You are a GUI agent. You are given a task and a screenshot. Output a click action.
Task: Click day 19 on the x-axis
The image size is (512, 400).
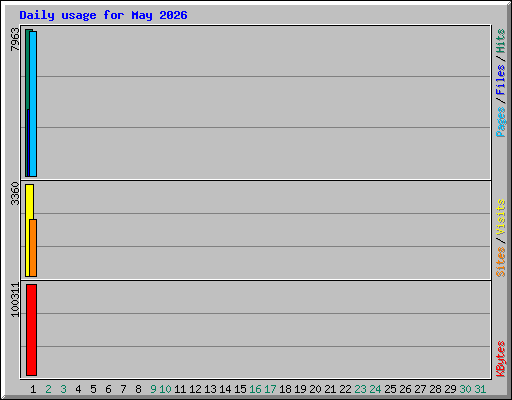coord(300,389)
